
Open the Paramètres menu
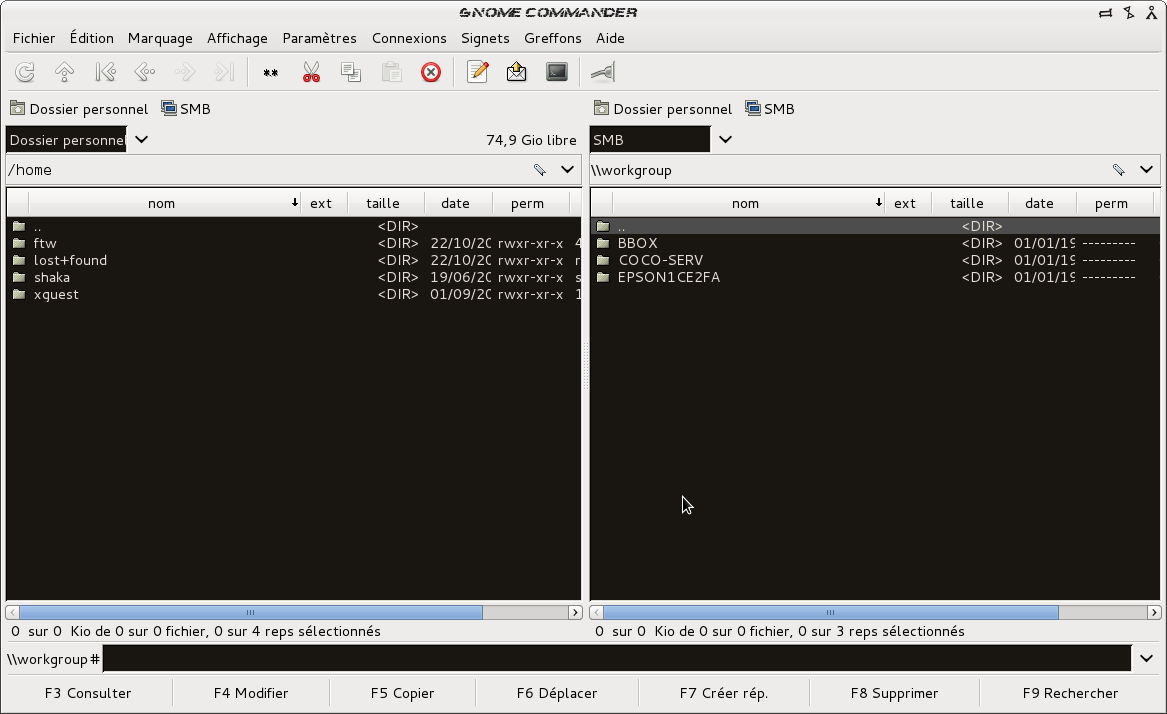click(x=319, y=38)
